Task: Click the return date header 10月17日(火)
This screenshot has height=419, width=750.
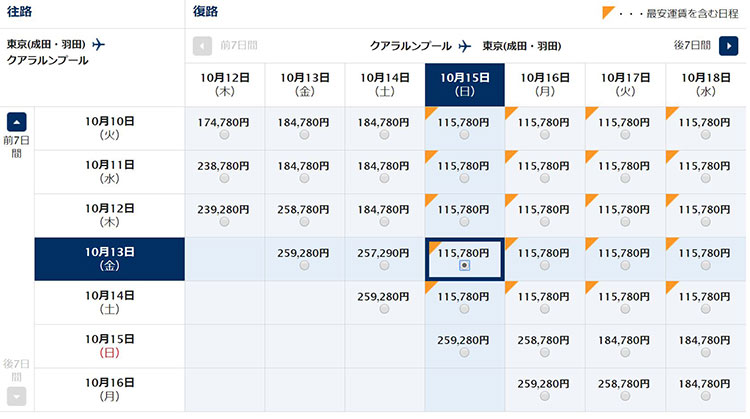Action: [625, 85]
